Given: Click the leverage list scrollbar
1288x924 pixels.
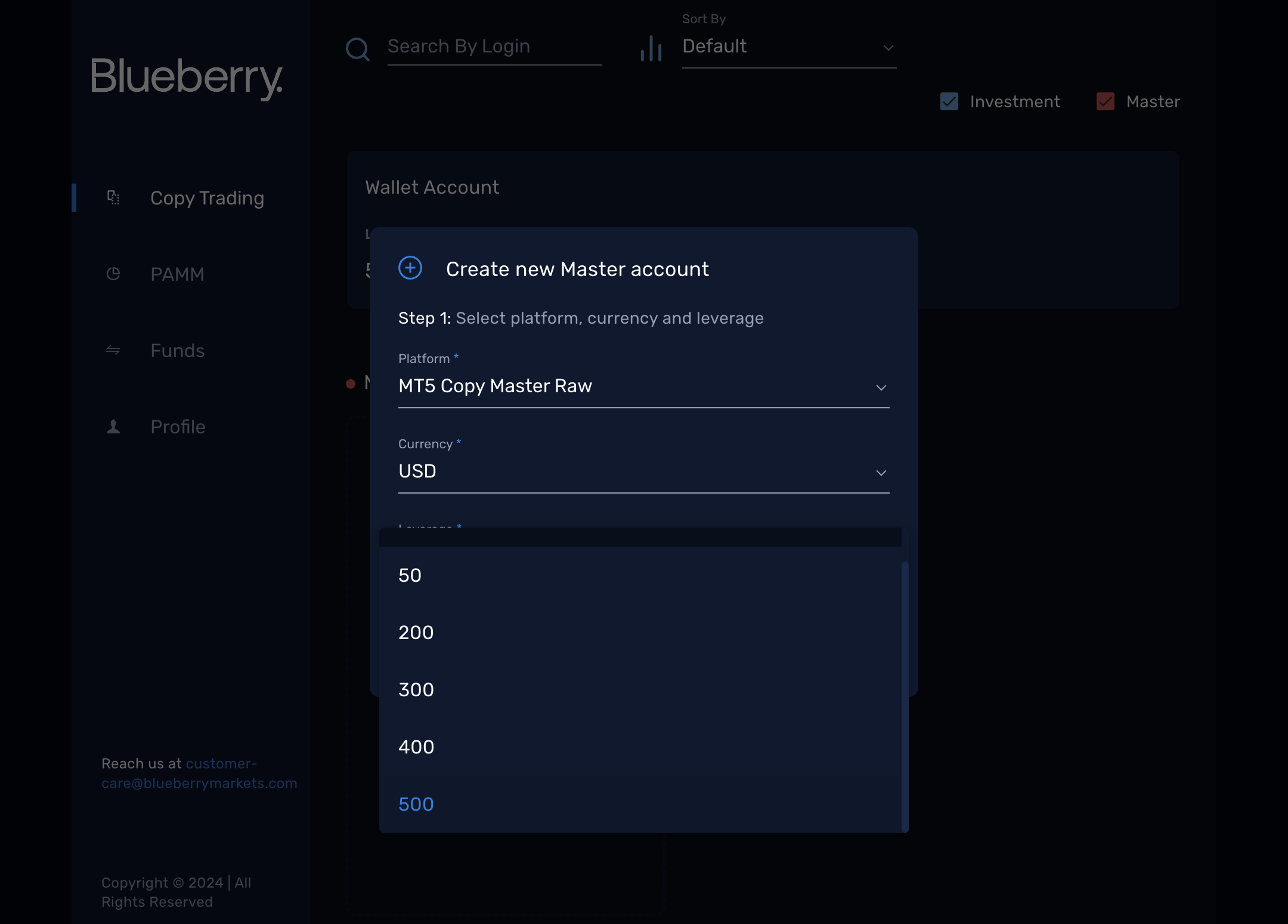Looking at the screenshot, I should (905, 696).
